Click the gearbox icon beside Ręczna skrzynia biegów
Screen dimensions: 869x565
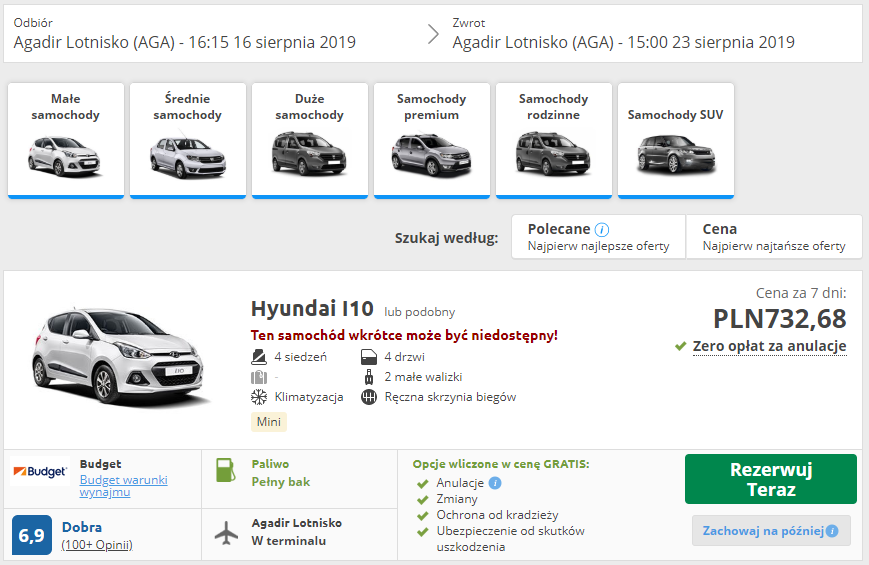coord(369,397)
